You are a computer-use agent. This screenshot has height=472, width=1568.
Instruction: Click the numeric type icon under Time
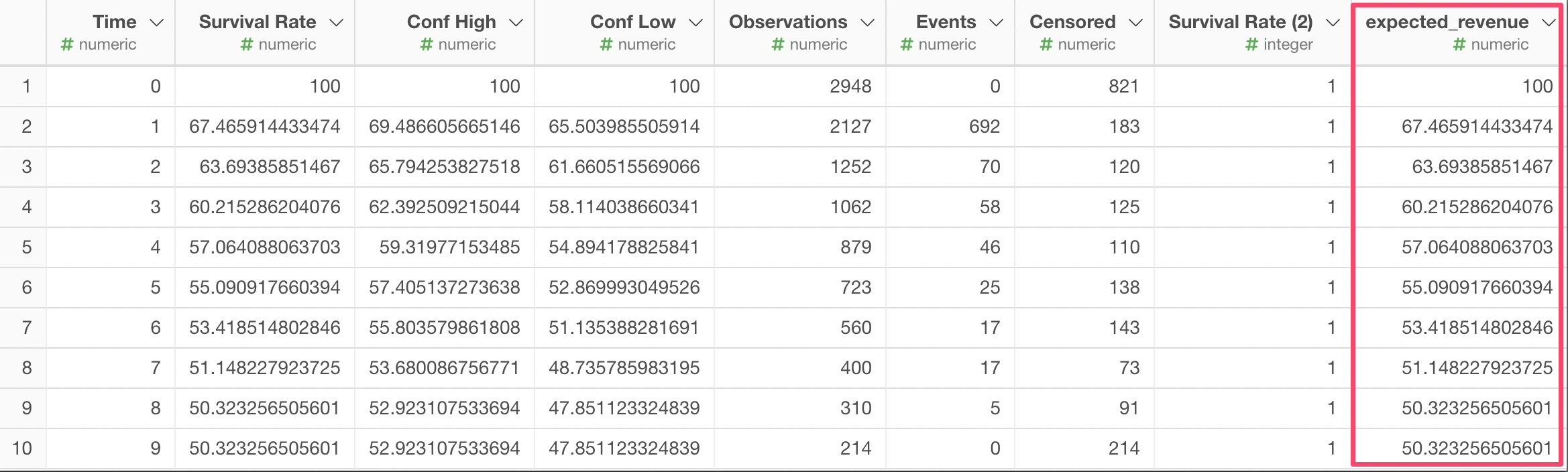(67, 45)
